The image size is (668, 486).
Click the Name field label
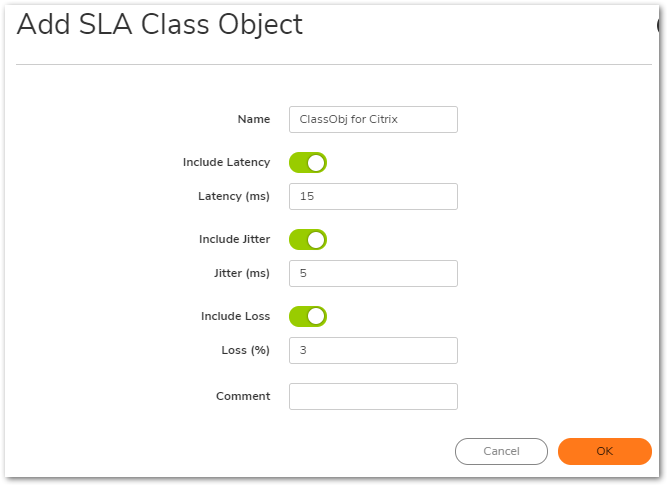coord(254,120)
